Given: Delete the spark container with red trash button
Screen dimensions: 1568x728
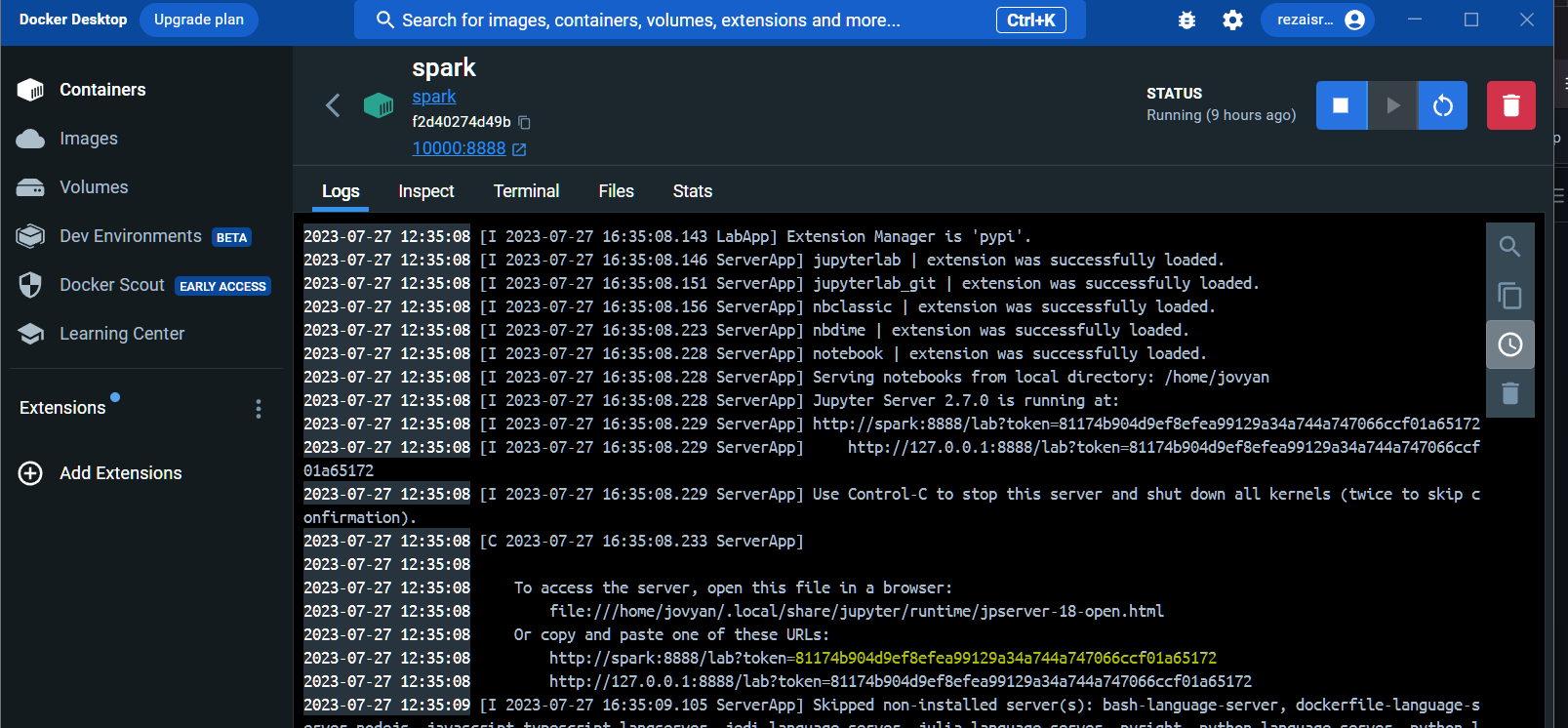Looking at the screenshot, I should pyautogui.click(x=1510, y=105).
